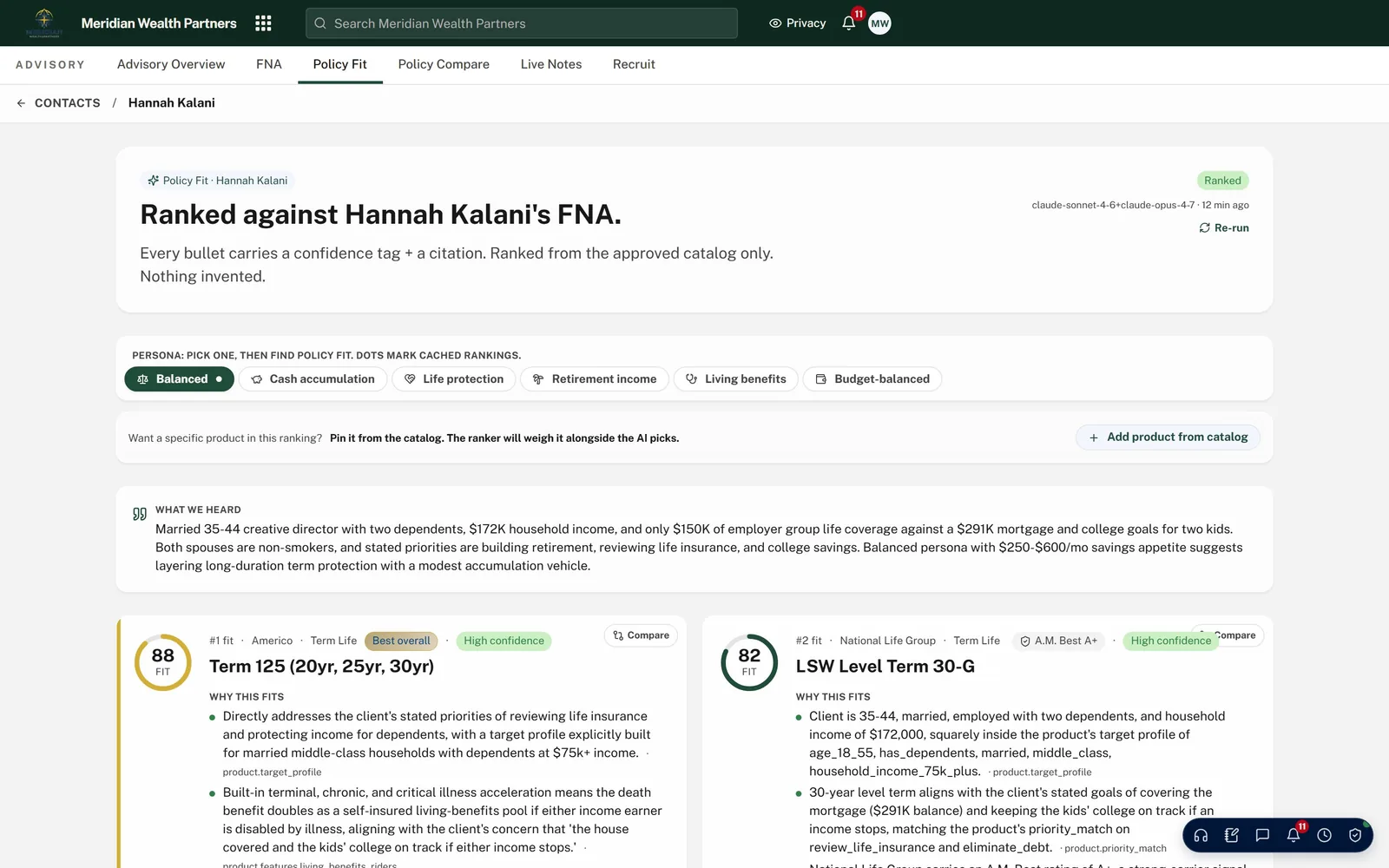Click the A.M. Best A+ badge
Screen dimensions: 1389x868
(1058, 641)
